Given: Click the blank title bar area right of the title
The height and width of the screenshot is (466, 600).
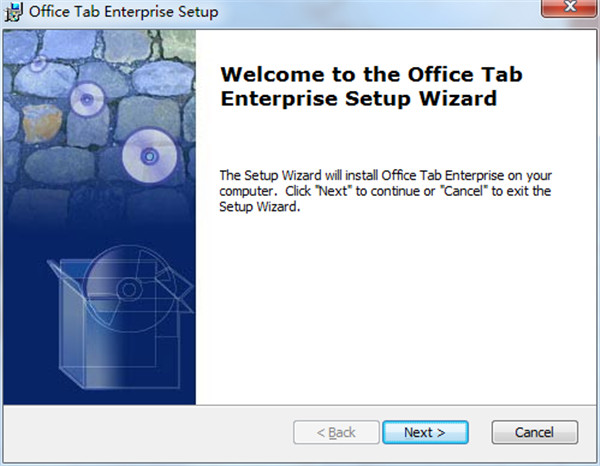Looking at the screenshot, I should point(379,12).
